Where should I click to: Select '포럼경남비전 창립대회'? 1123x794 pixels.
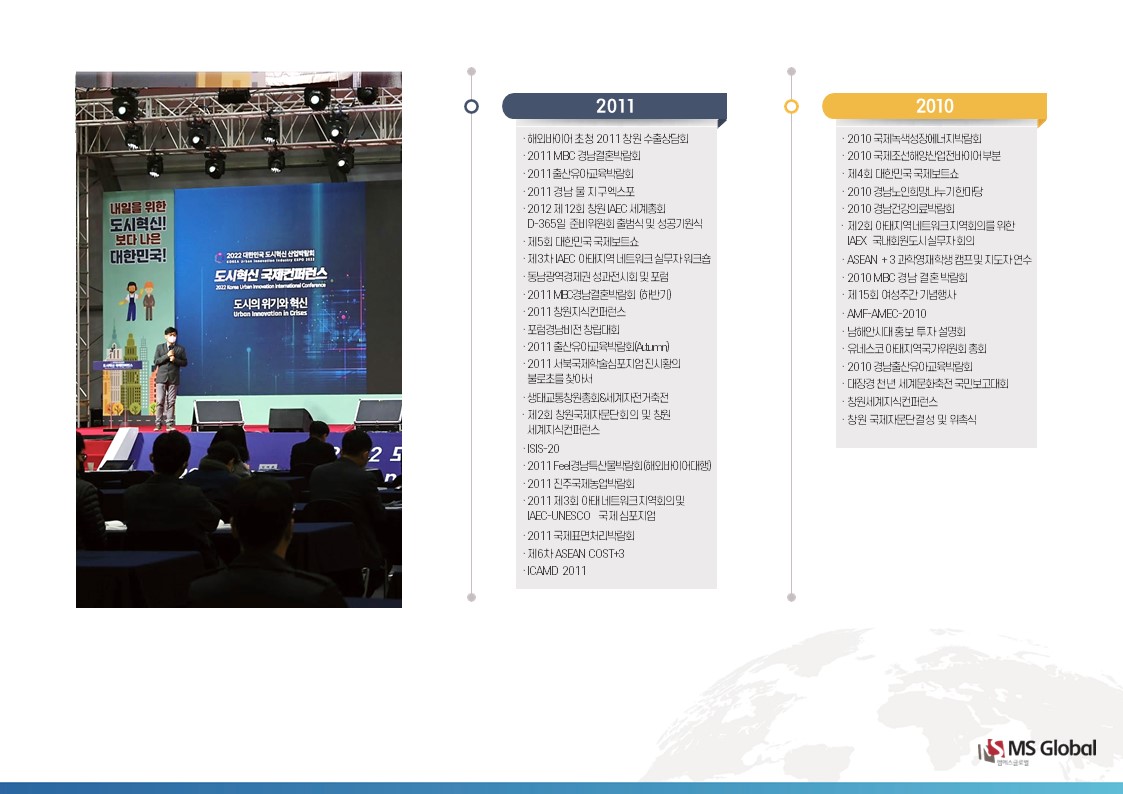pyautogui.click(x=573, y=330)
